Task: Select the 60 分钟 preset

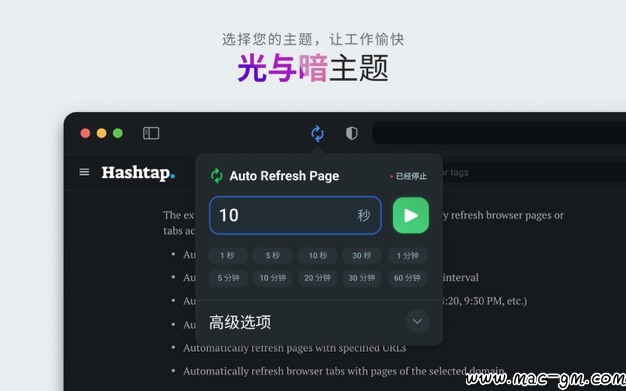Action: pos(407,278)
